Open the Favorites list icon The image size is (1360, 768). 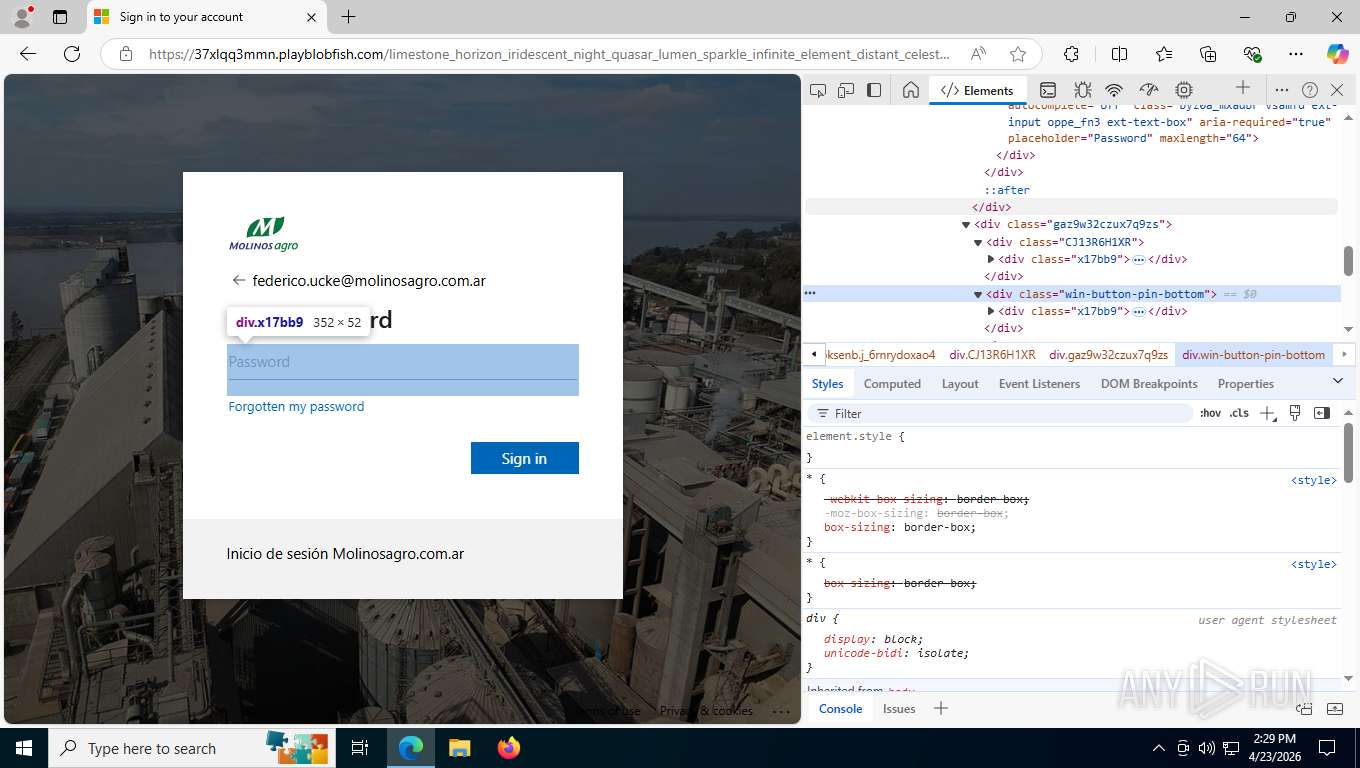(x=1164, y=54)
